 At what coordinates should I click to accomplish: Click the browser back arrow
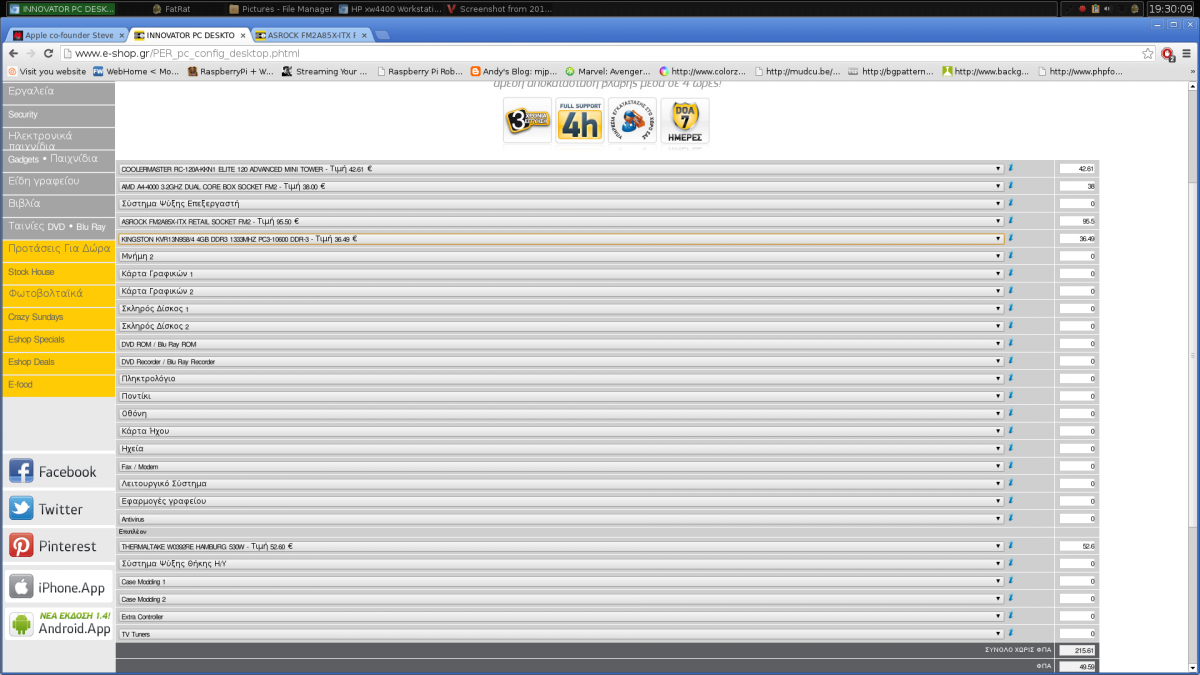[x=13, y=53]
